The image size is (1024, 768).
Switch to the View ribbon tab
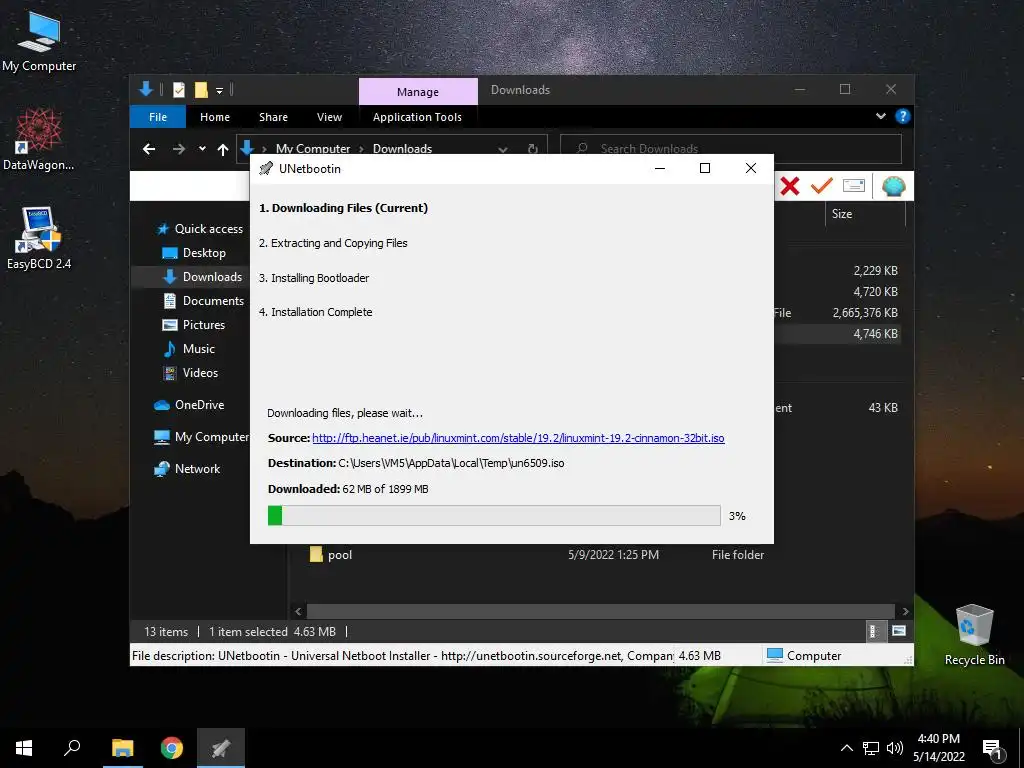(329, 117)
